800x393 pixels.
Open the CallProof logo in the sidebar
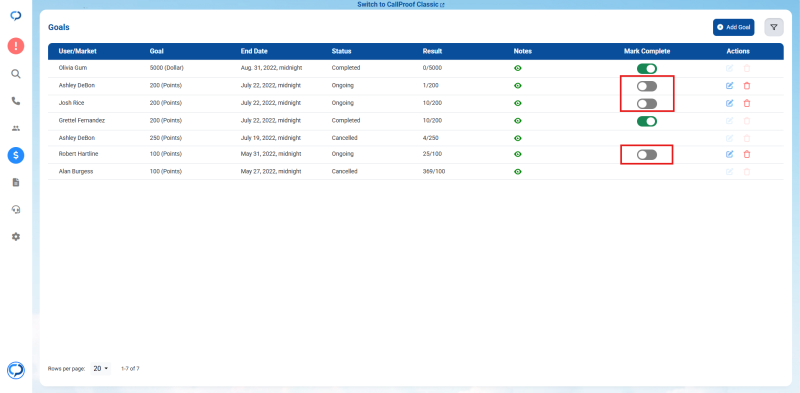[x=16, y=16]
